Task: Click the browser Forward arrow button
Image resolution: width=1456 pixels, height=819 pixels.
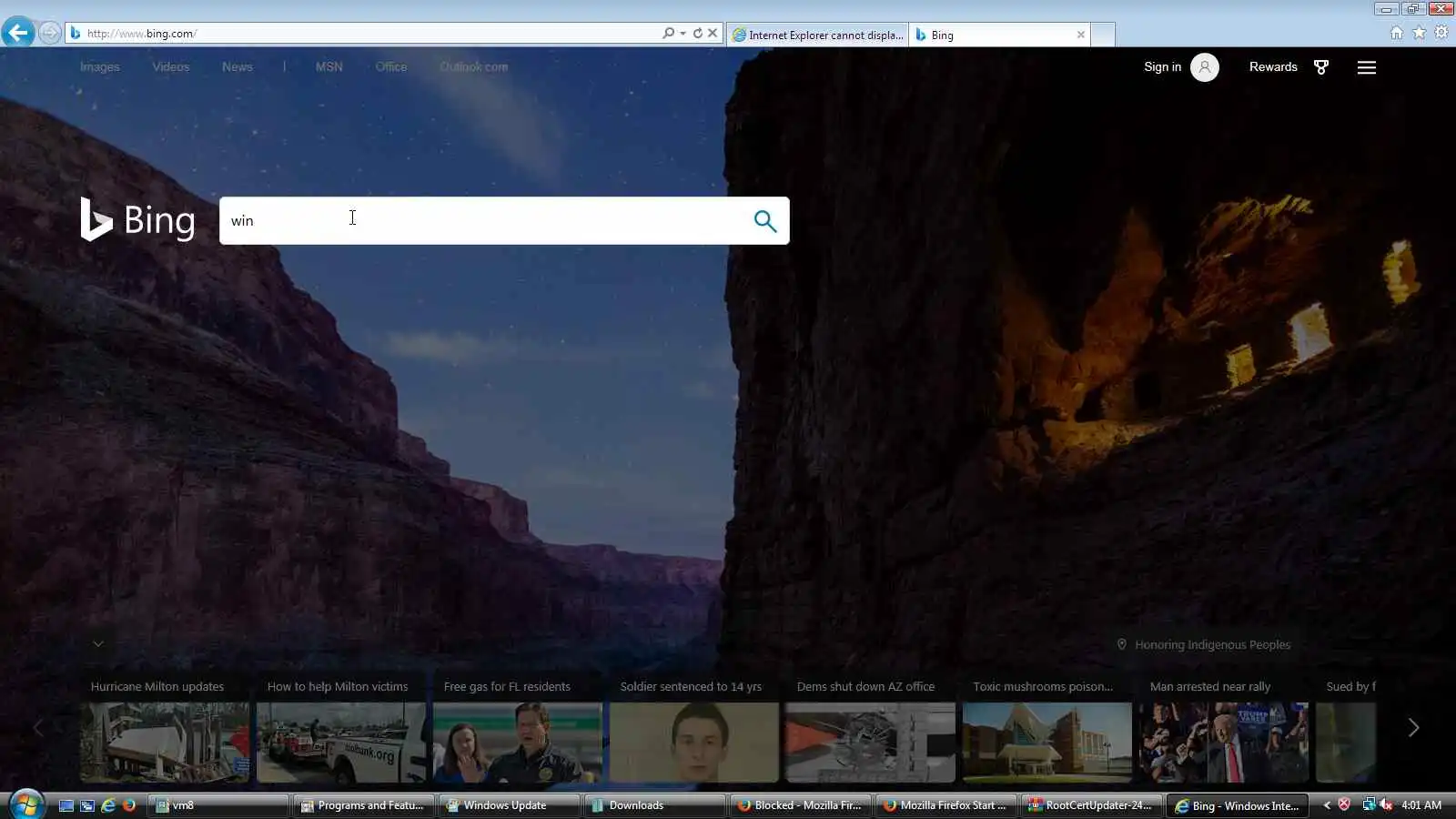Action: (50, 33)
